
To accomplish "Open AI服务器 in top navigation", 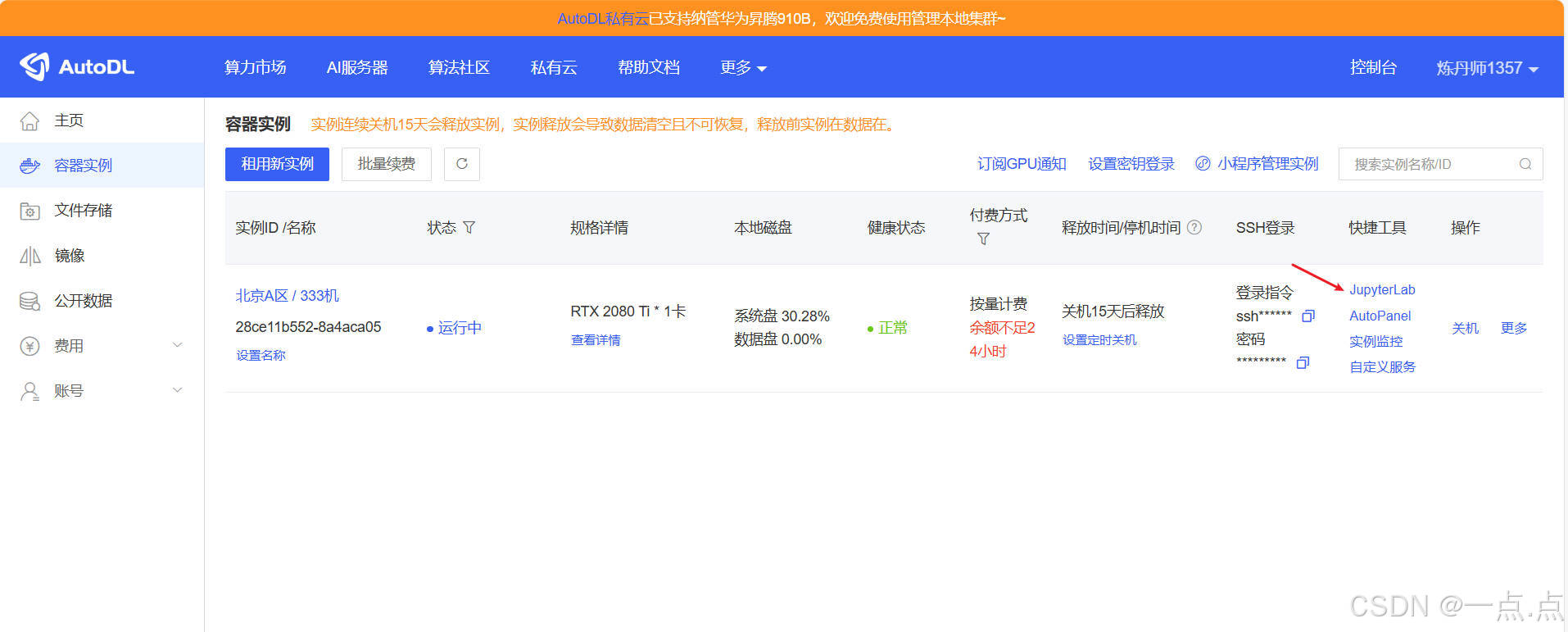I will click(357, 67).
